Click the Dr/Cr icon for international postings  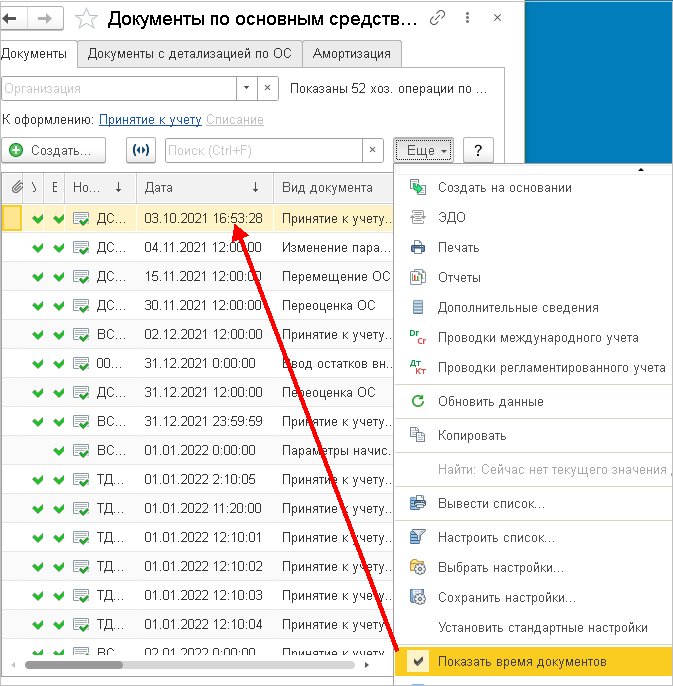(x=417, y=337)
